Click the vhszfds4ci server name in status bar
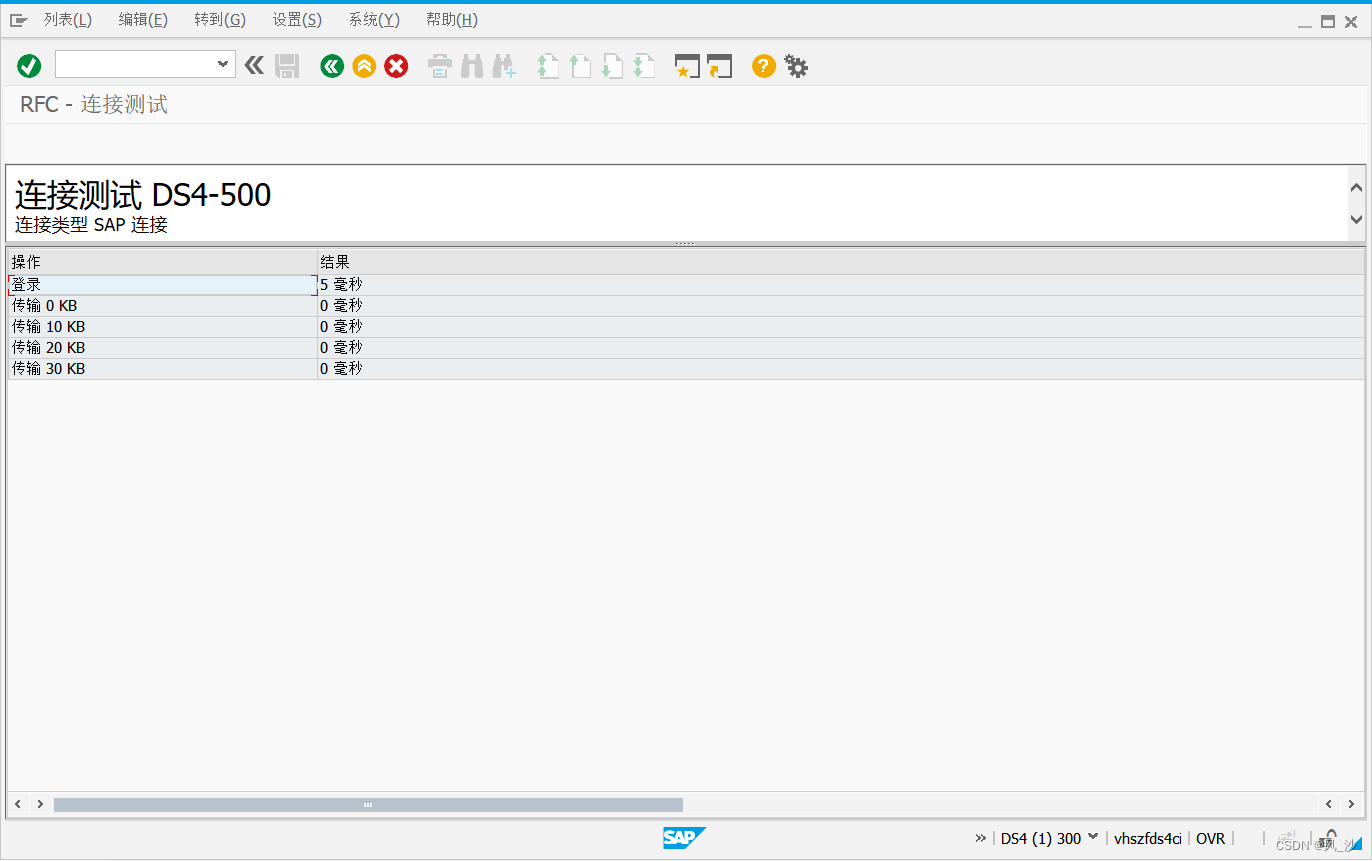 point(1148,838)
